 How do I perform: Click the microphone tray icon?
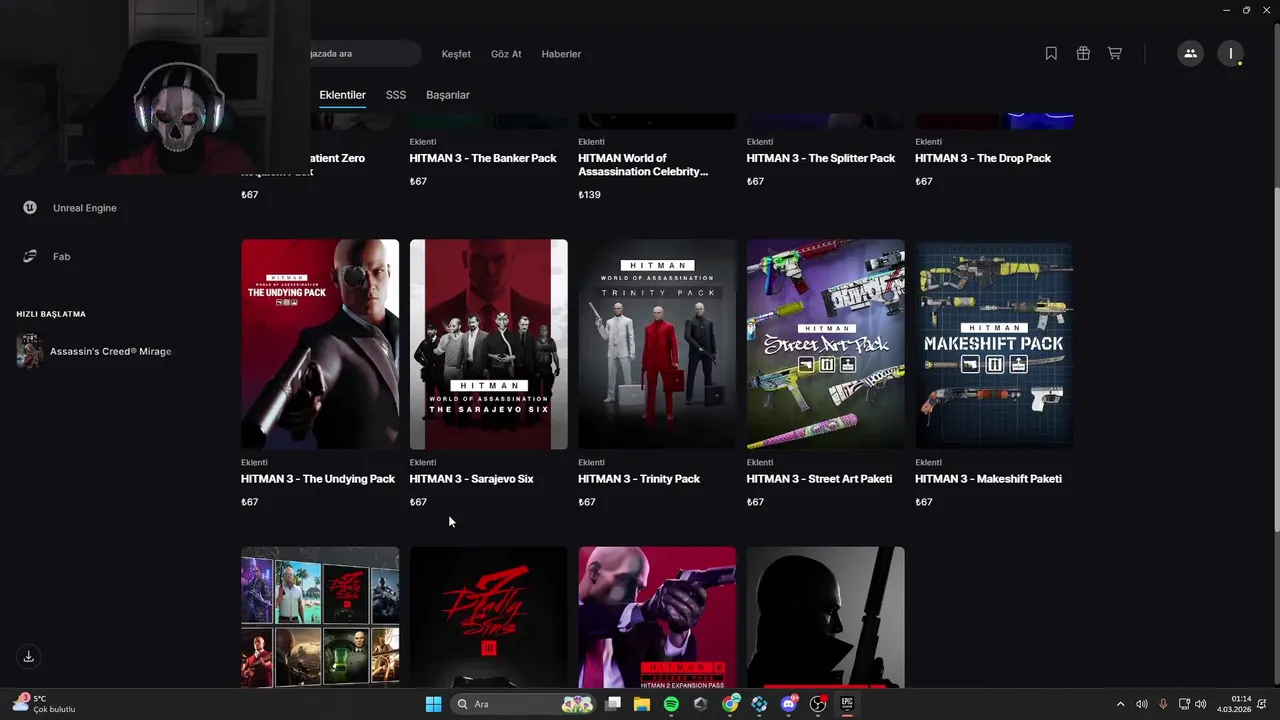click(1163, 704)
